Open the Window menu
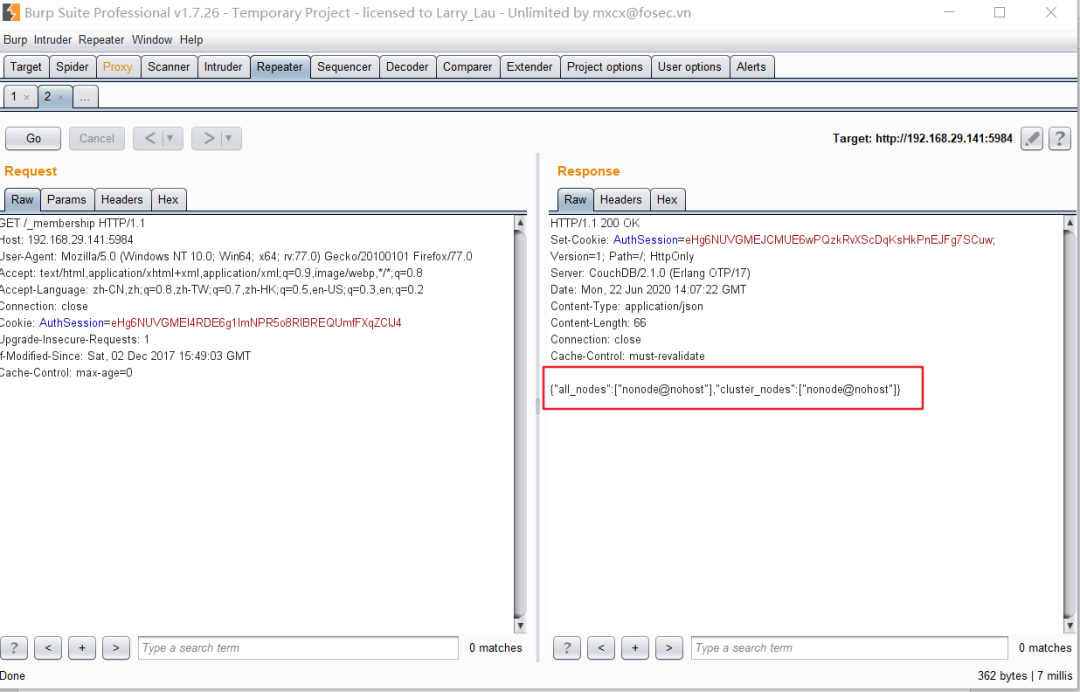This screenshot has width=1080, height=692. pyautogui.click(x=152, y=40)
